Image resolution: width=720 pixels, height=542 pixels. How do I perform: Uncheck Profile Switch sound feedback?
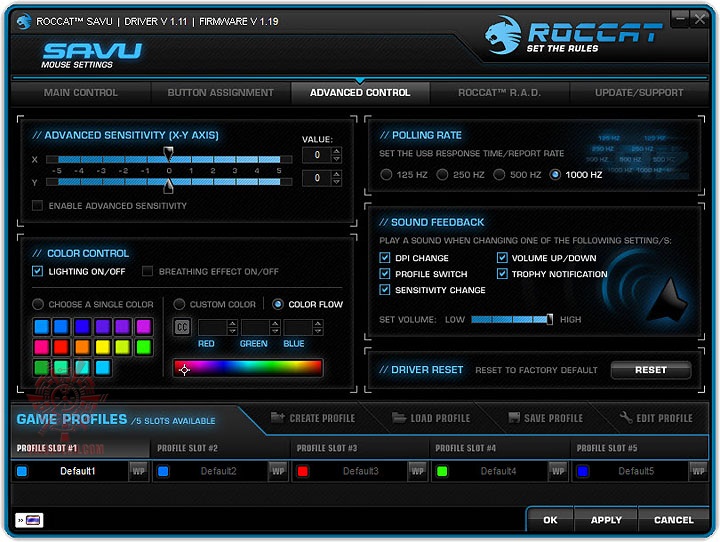385,274
